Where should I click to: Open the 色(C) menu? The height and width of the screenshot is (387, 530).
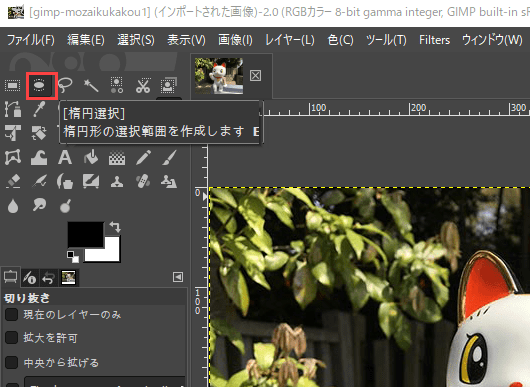pyautogui.click(x=340, y=40)
